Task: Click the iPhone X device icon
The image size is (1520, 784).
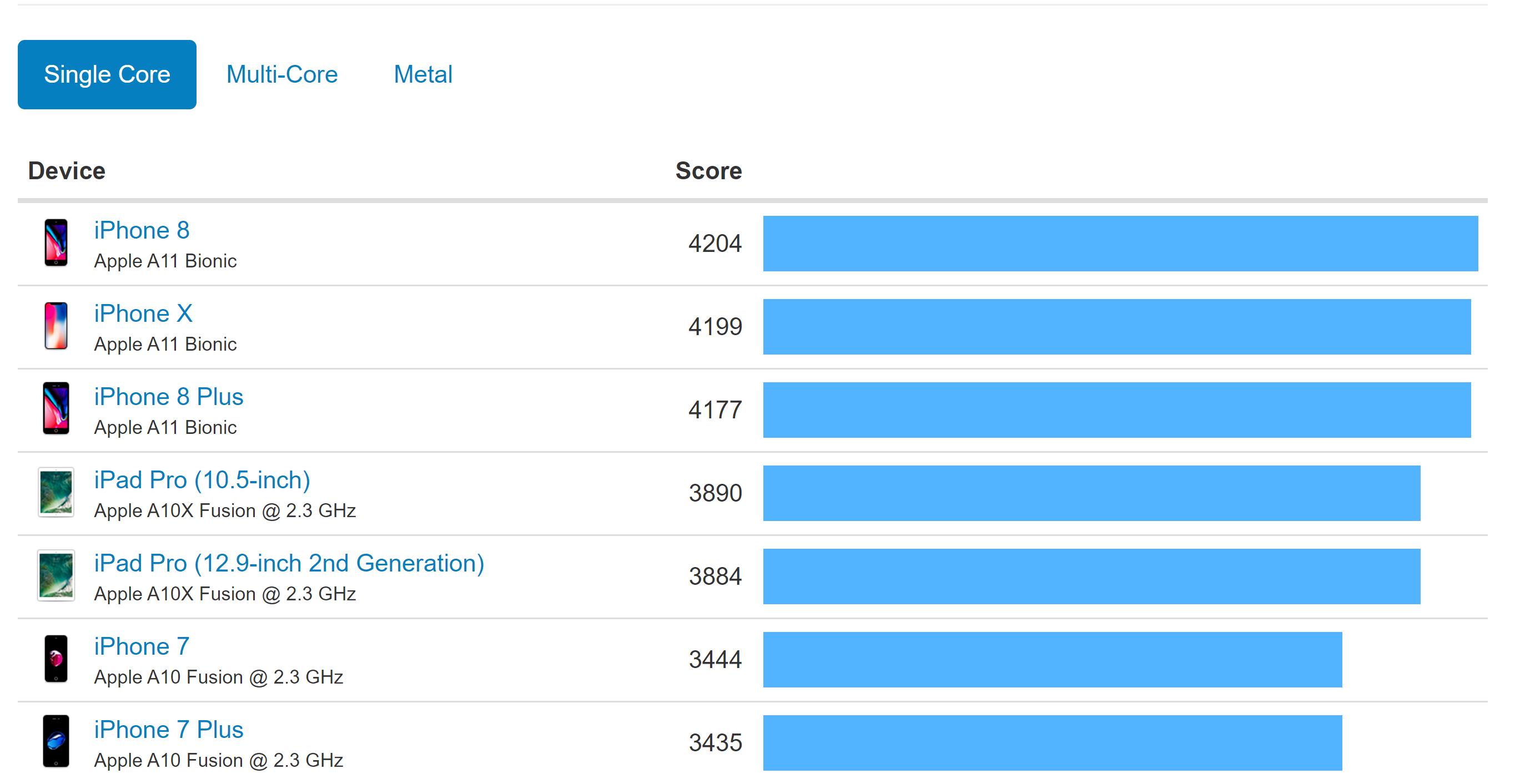Action: pos(56,326)
